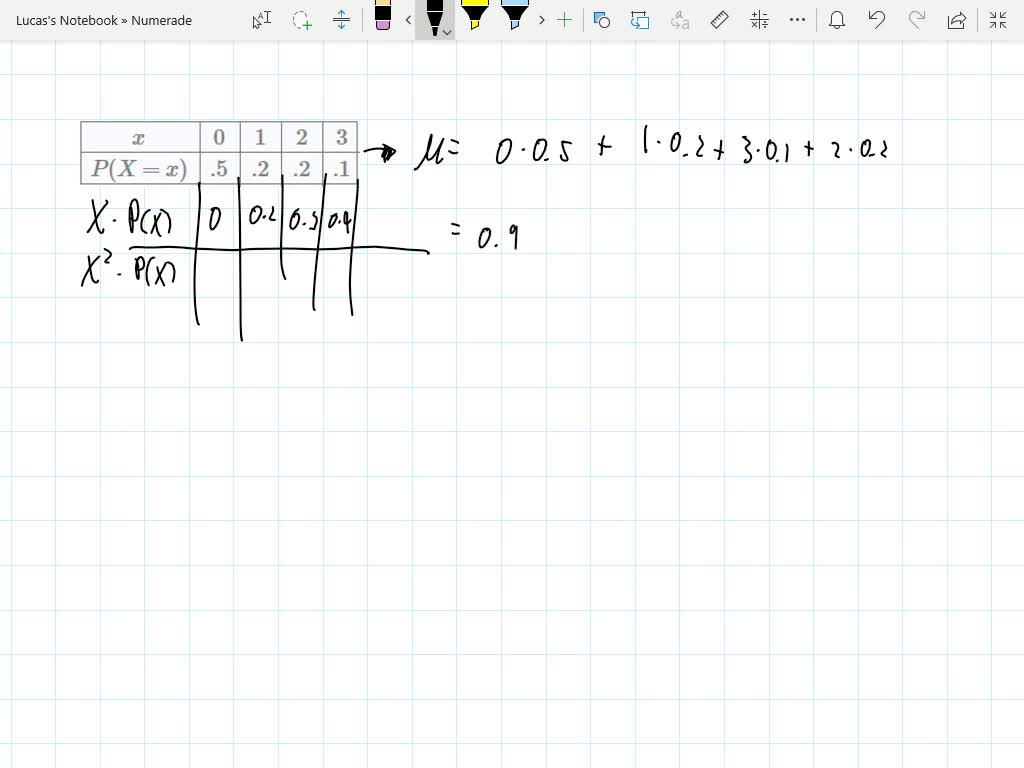Screen dimensions: 1024x768
Task: Open the Ruler tool
Action: pos(719,20)
